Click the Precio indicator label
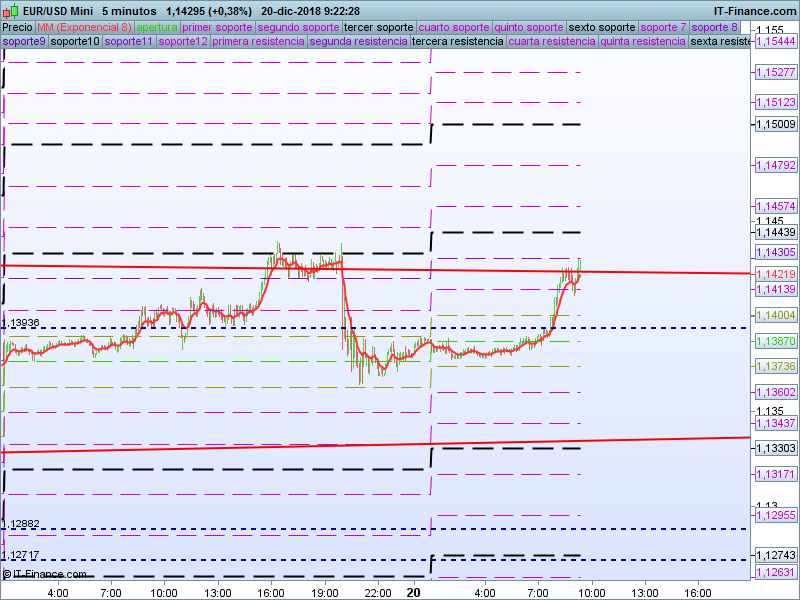800x600 pixels. coord(17,27)
